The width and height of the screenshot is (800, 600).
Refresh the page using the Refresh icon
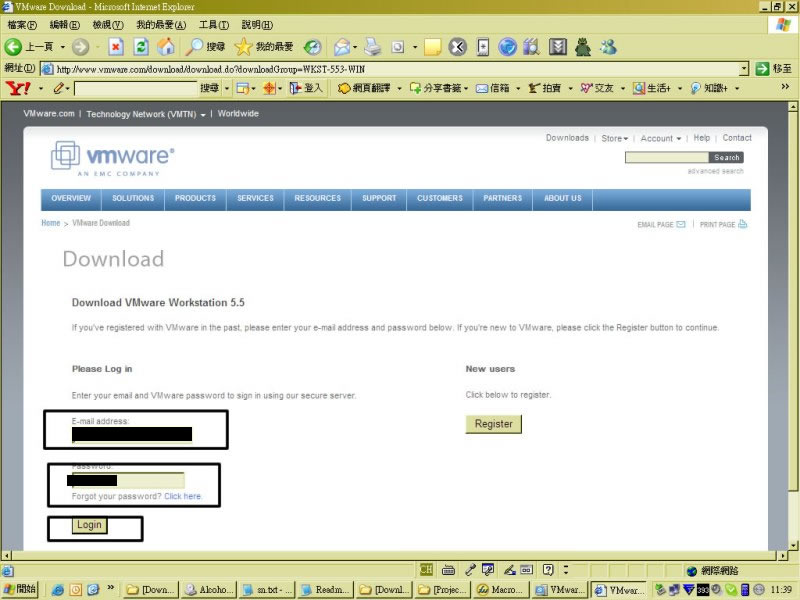coord(141,47)
